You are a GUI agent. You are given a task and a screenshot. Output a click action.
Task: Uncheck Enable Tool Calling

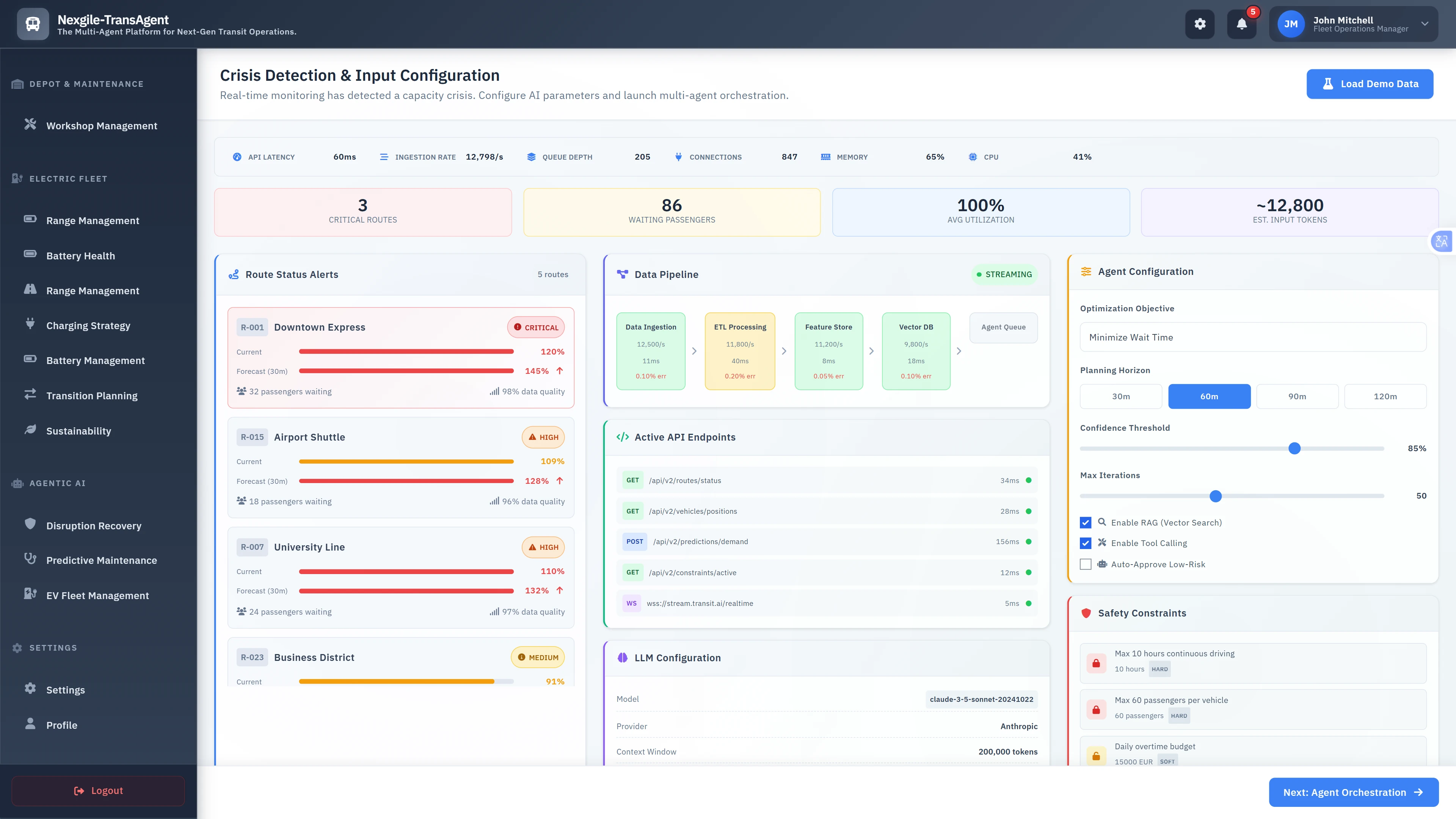[1085, 543]
